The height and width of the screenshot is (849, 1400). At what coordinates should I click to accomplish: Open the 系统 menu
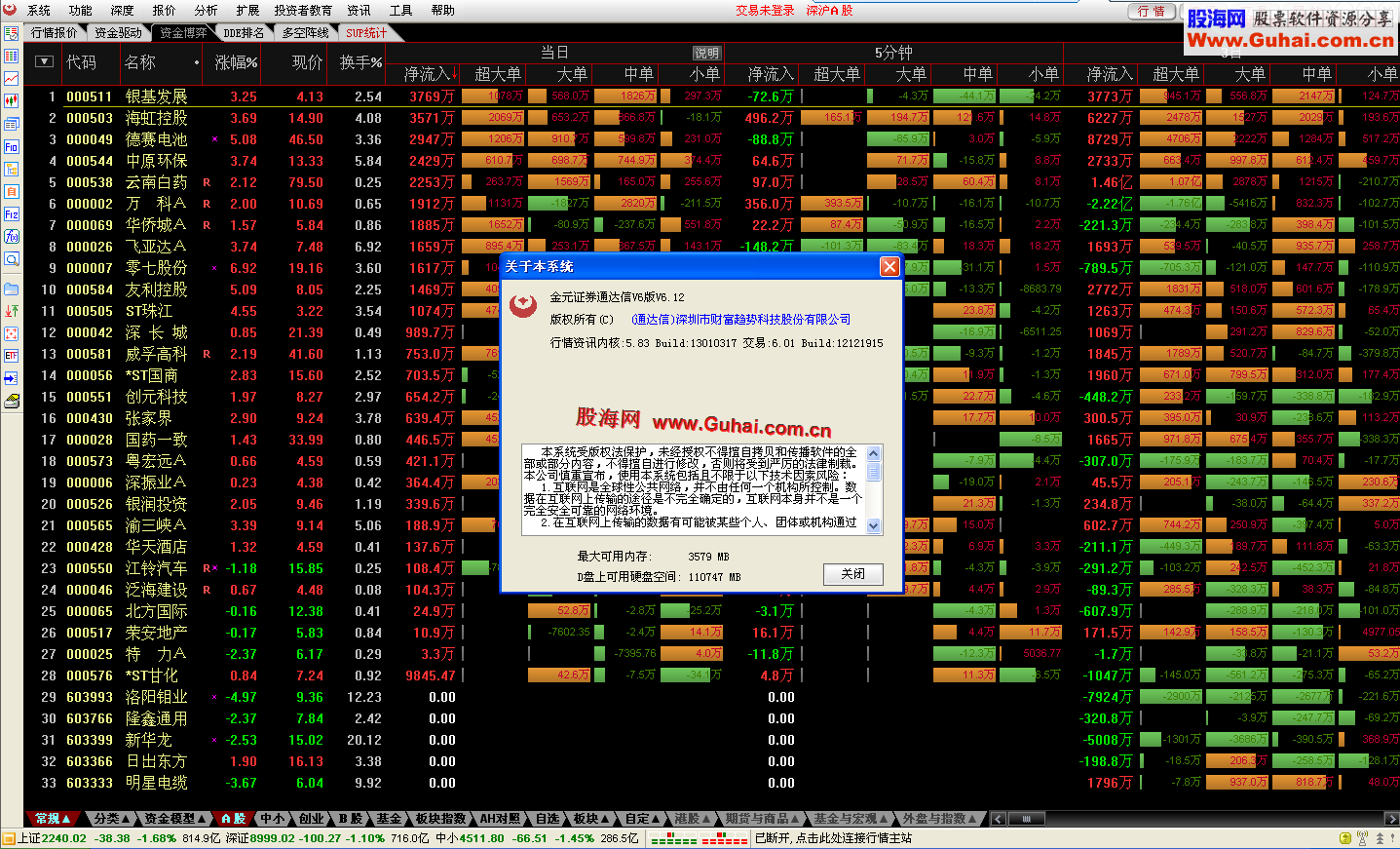[x=39, y=10]
